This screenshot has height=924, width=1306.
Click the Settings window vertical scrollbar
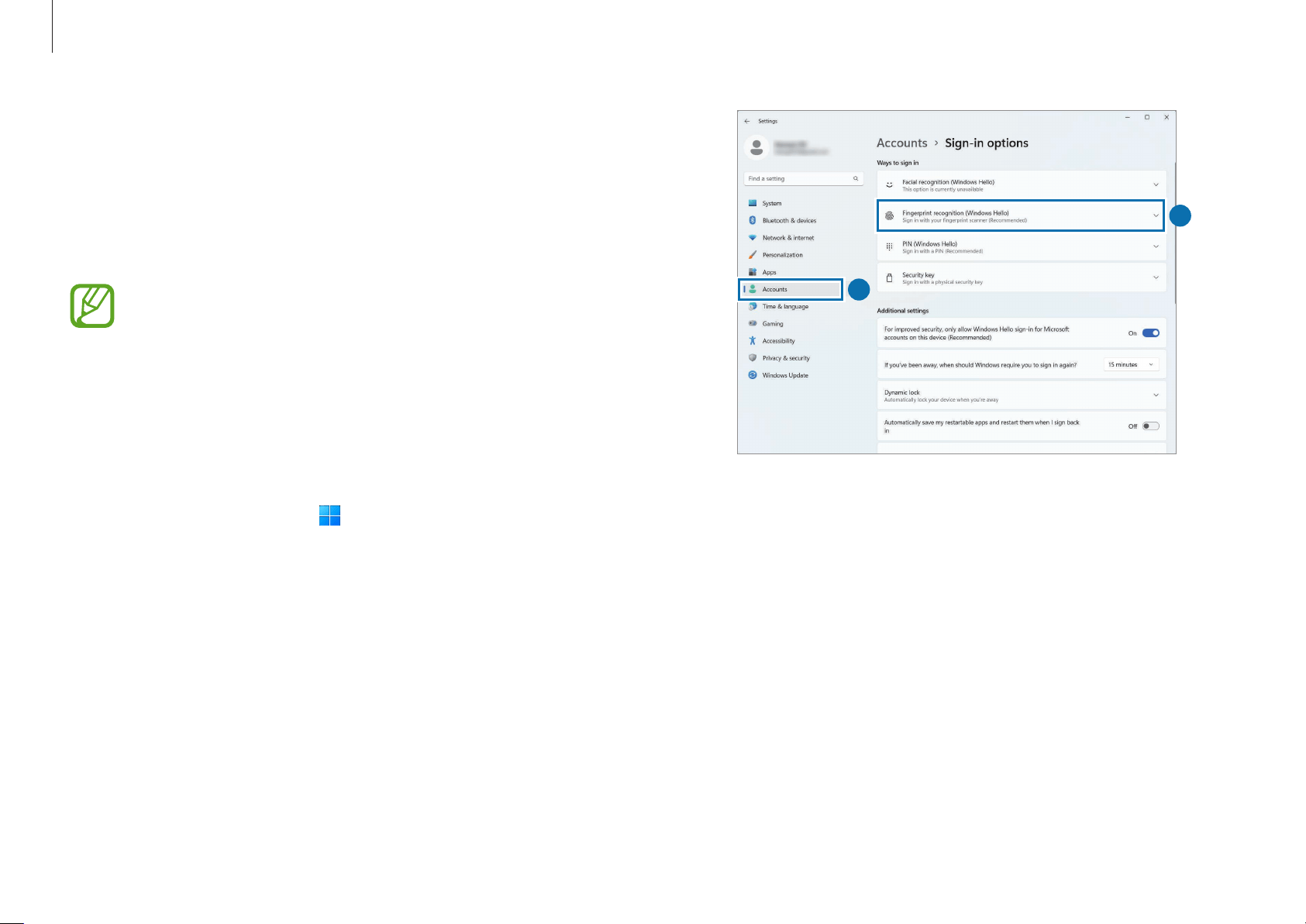coord(1174,233)
